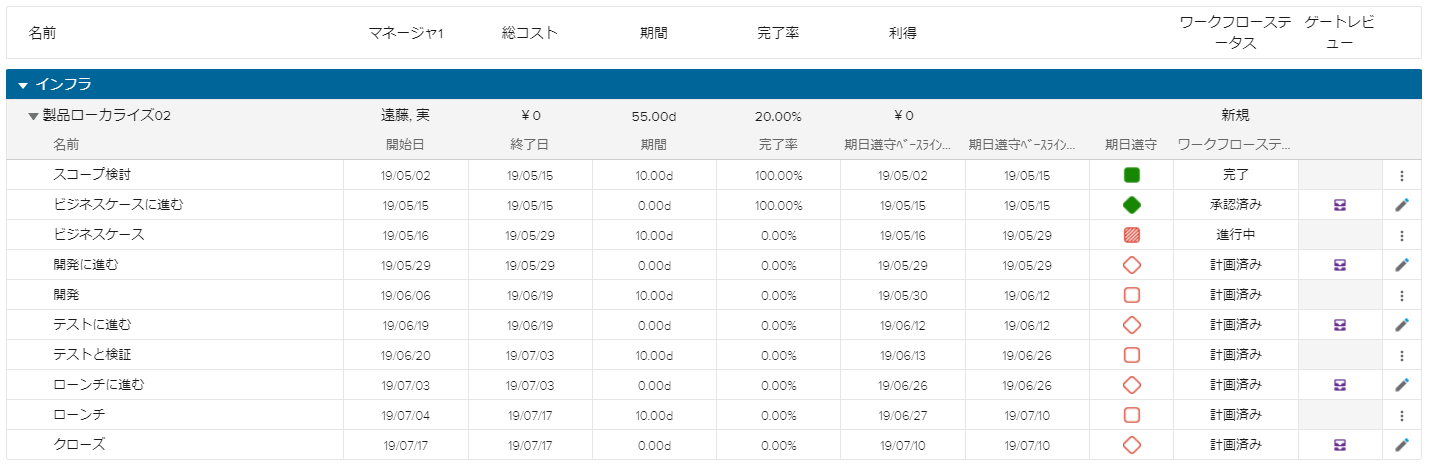
Task: Collapse the インフラ group
Action: point(23,85)
